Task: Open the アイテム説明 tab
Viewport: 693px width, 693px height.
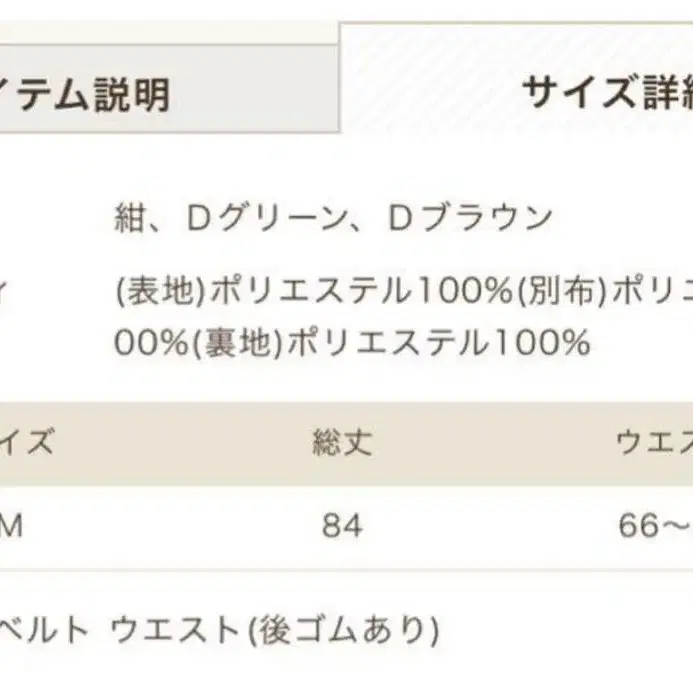Action: tap(85, 95)
